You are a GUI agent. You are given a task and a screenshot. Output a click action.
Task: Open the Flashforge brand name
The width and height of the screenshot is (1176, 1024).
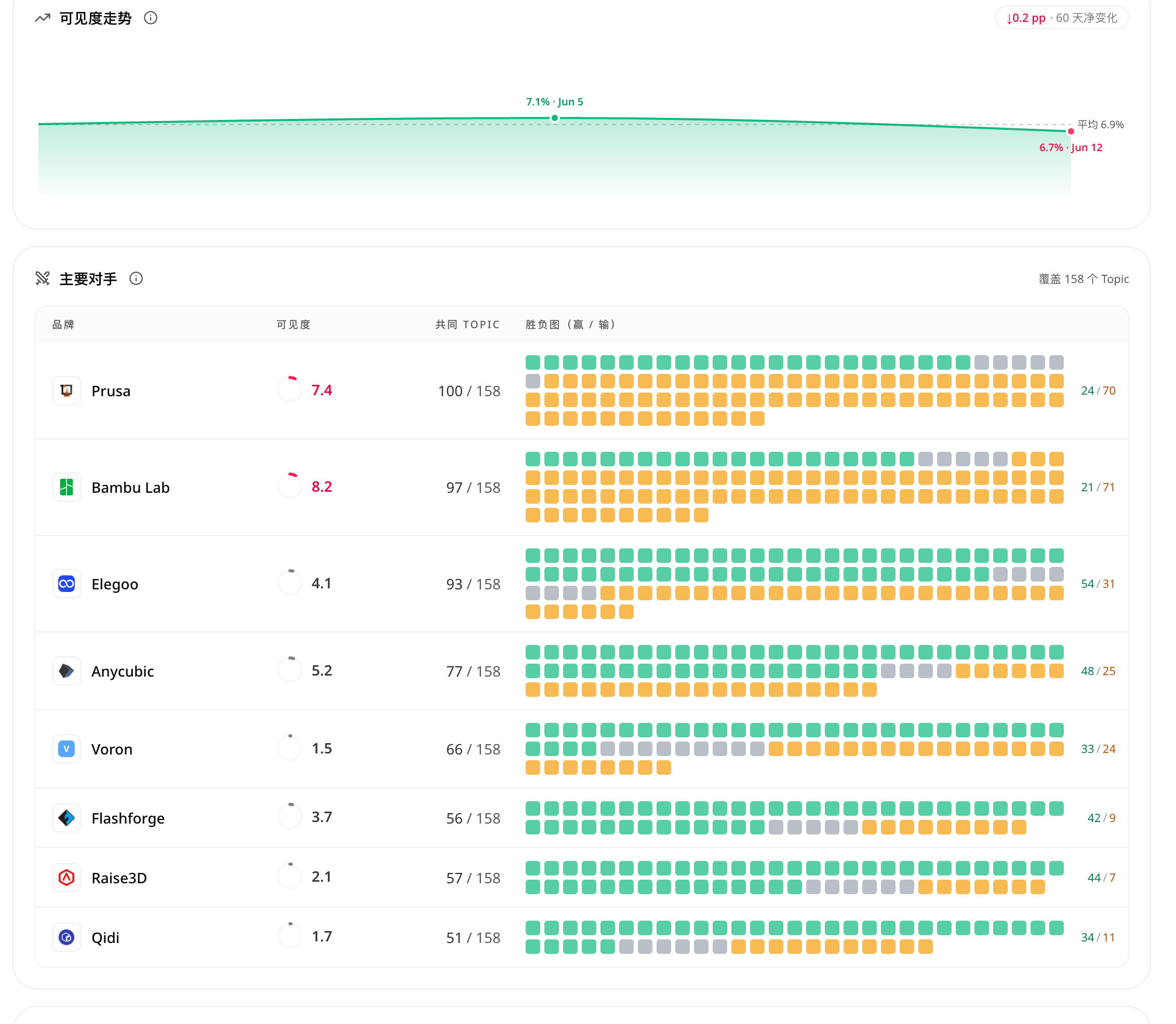tap(128, 818)
